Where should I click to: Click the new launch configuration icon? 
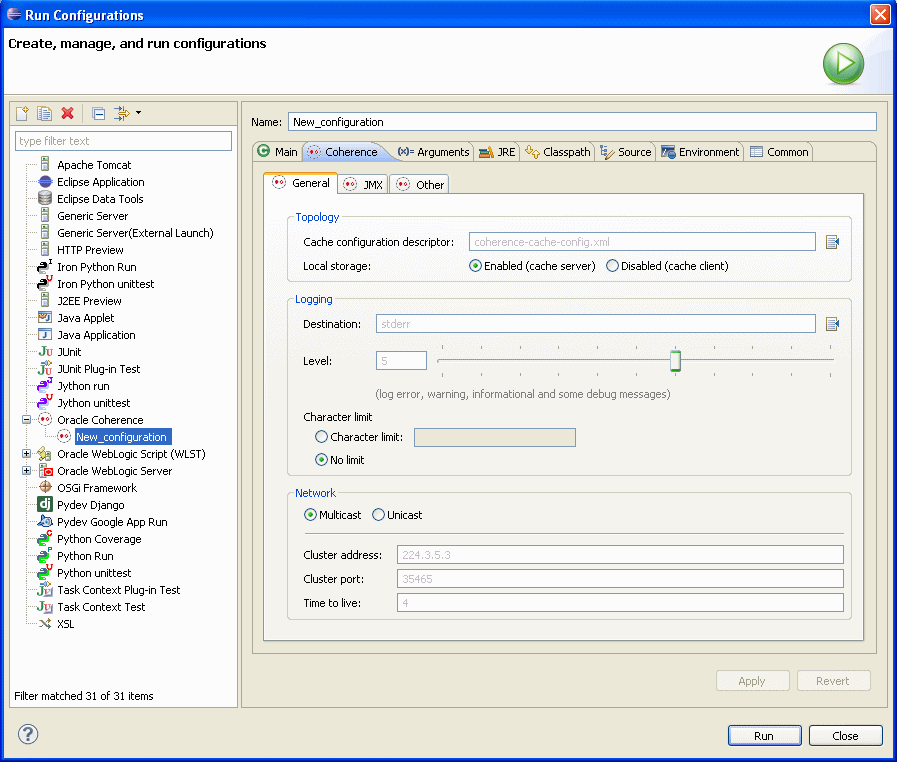click(x=22, y=114)
